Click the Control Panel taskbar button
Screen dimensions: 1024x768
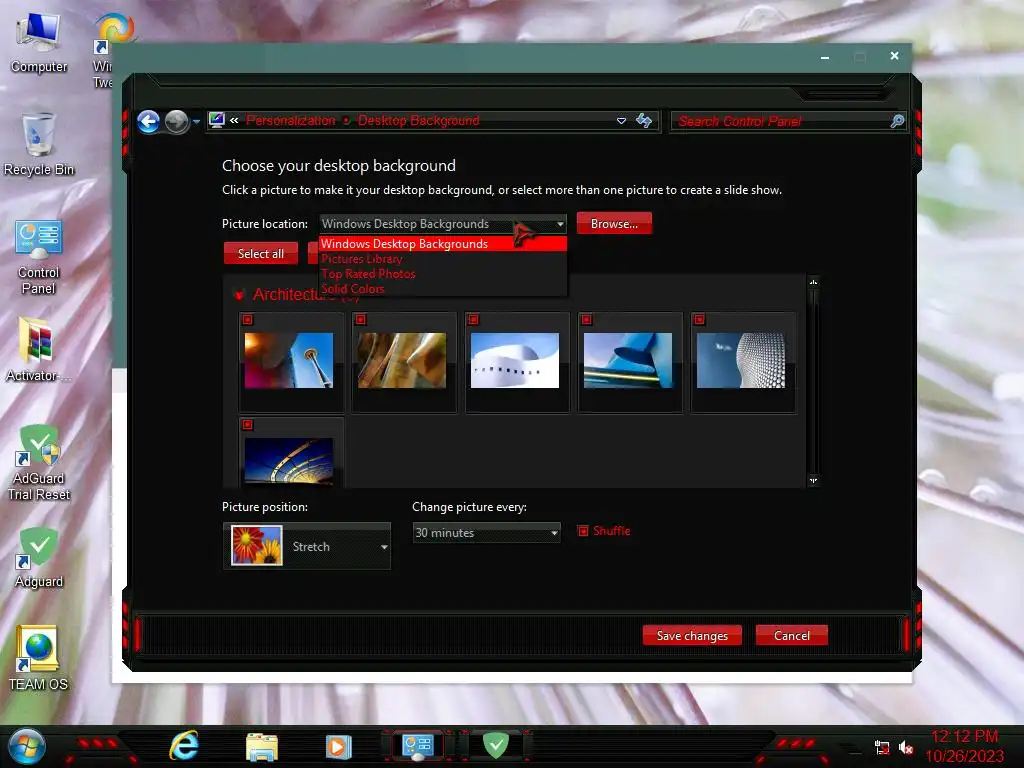pos(418,746)
